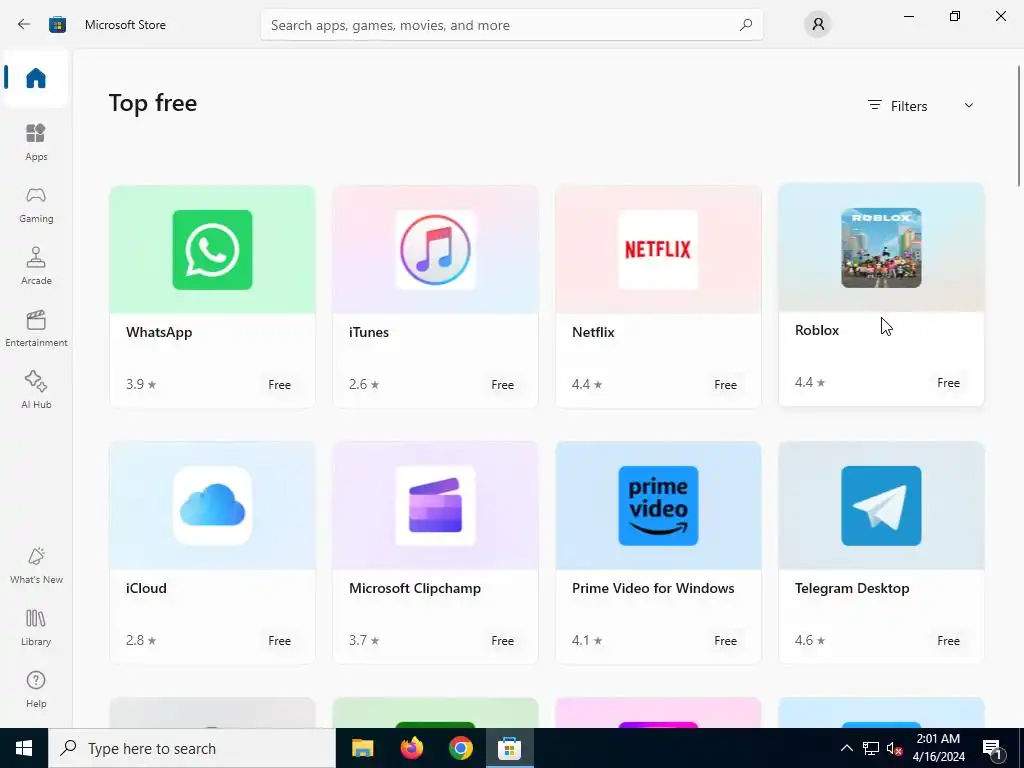This screenshot has width=1024, height=768.
Task: Click the network icon in tray
Action: (871, 748)
